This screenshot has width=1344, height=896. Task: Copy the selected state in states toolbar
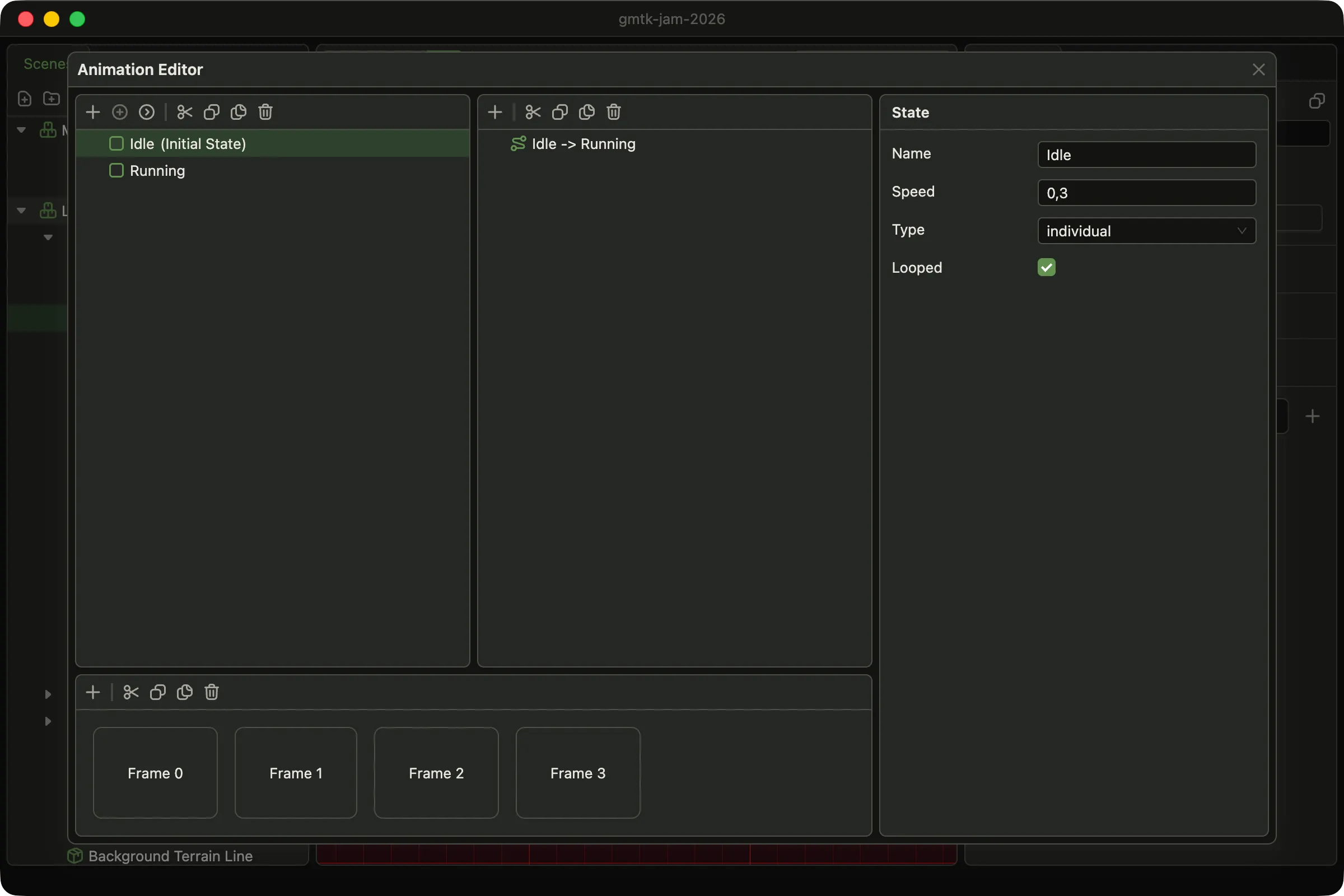pyautogui.click(x=212, y=112)
